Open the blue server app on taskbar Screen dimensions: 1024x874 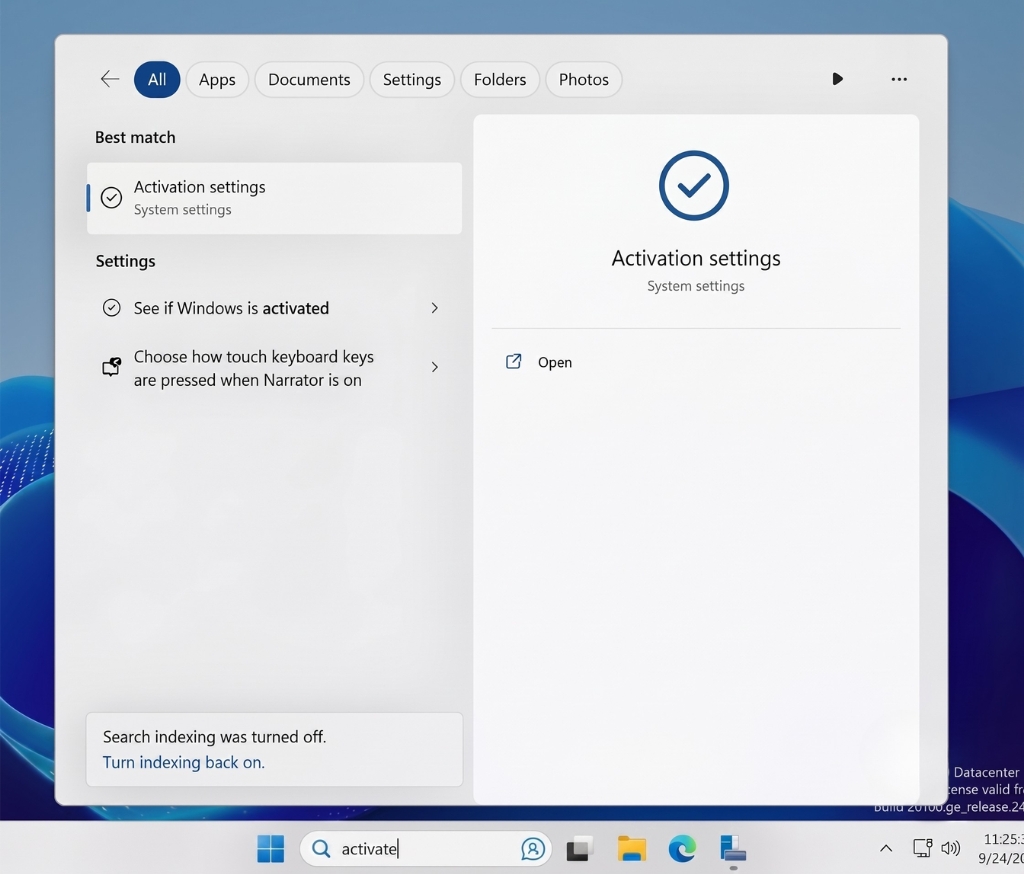click(x=733, y=849)
